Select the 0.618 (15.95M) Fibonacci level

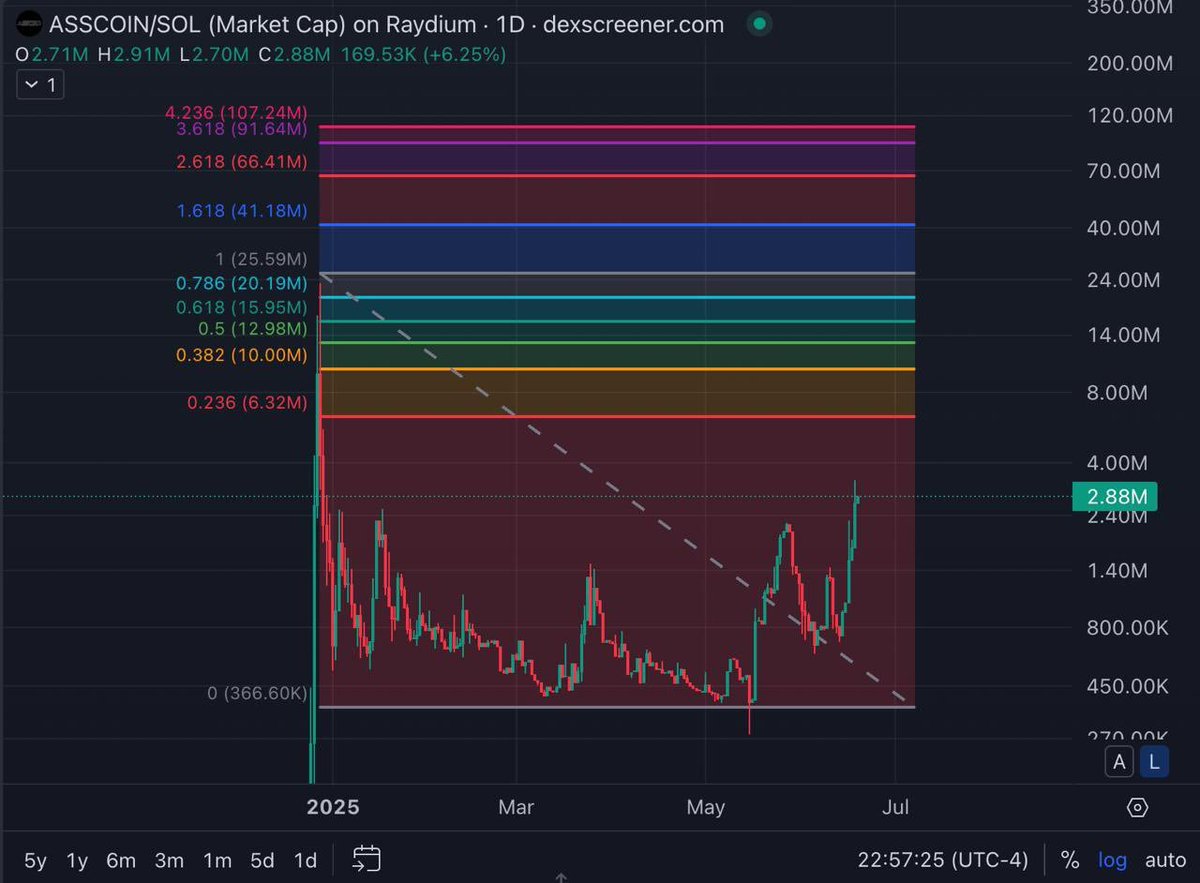pyautogui.click(x=241, y=308)
